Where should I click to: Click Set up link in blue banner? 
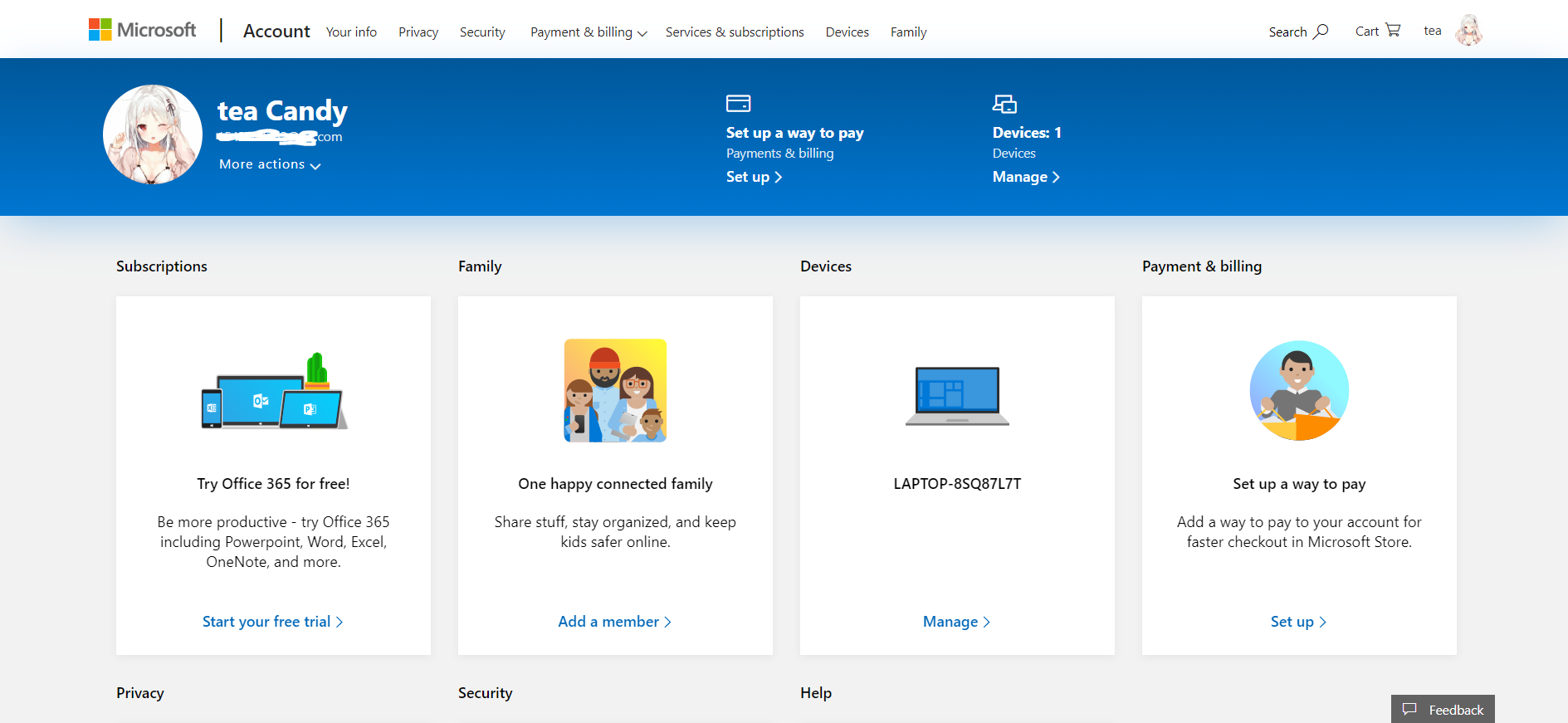pos(754,177)
